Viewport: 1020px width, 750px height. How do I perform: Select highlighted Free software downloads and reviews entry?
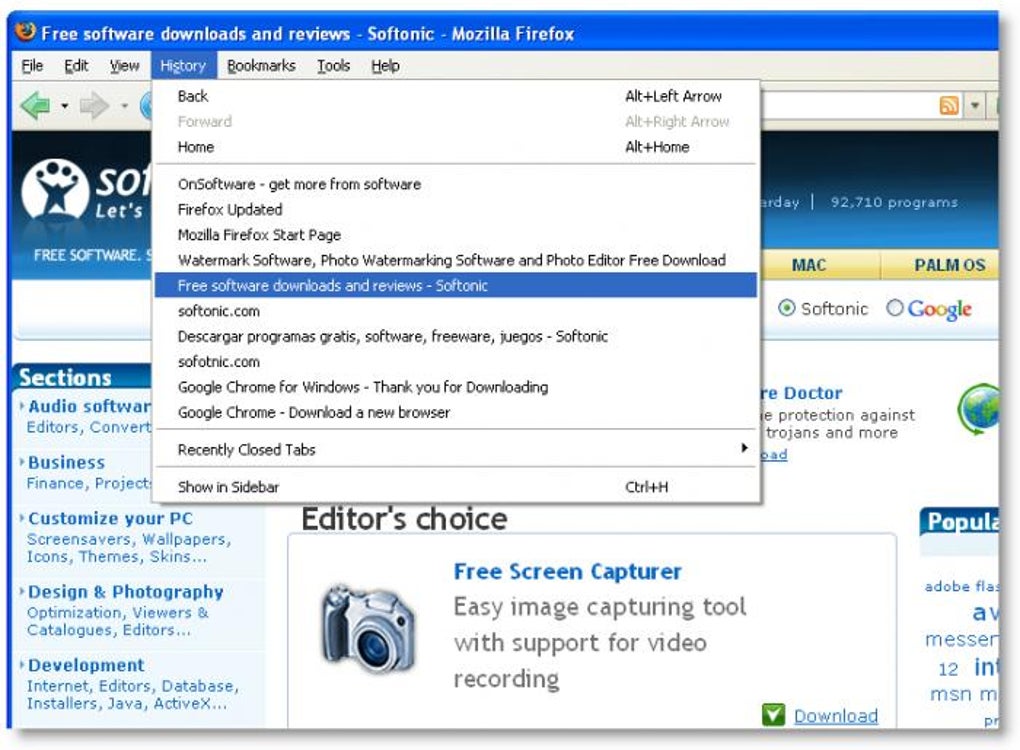click(456, 286)
